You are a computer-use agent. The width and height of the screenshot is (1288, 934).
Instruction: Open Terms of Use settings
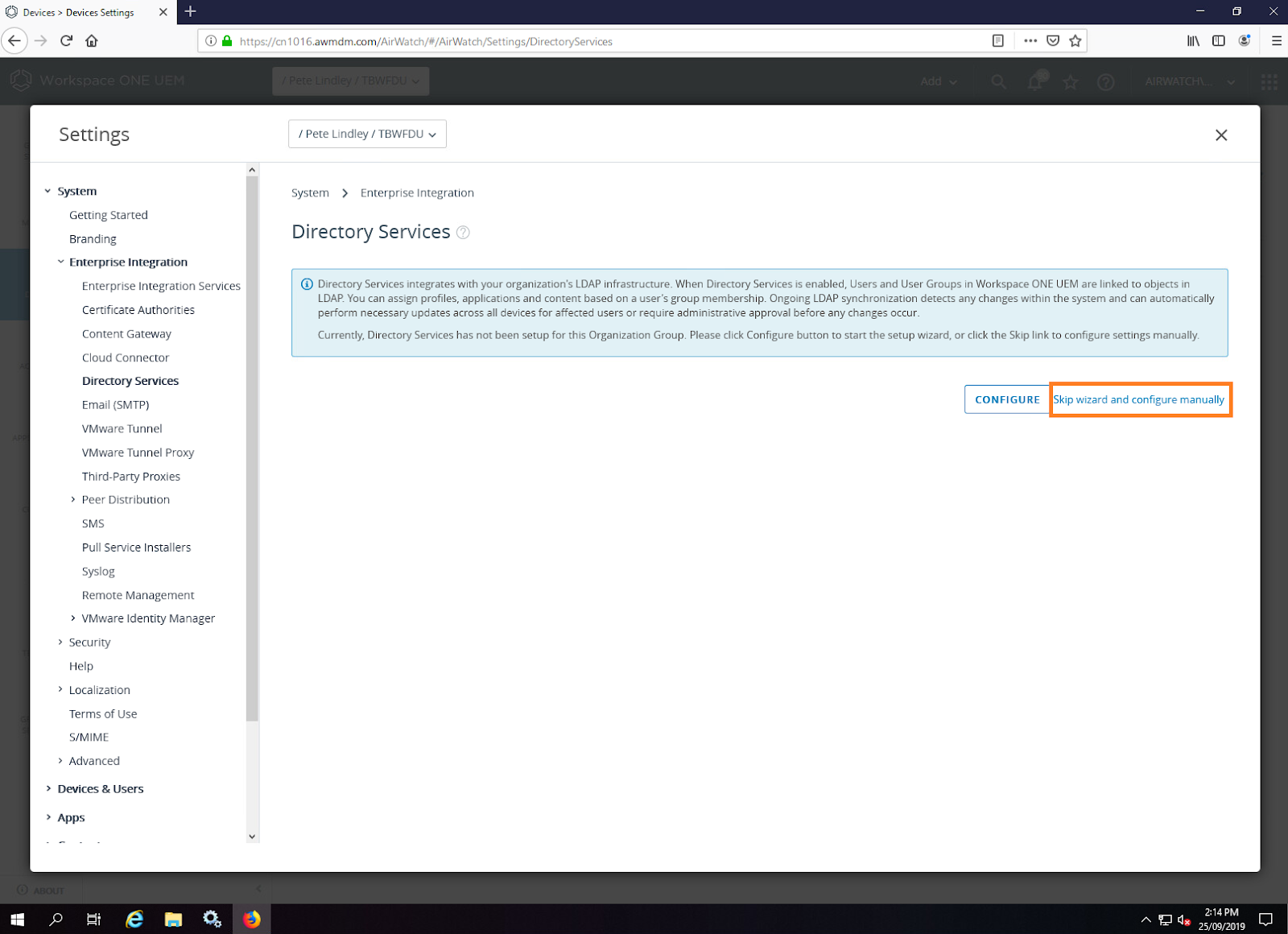pos(103,714)
